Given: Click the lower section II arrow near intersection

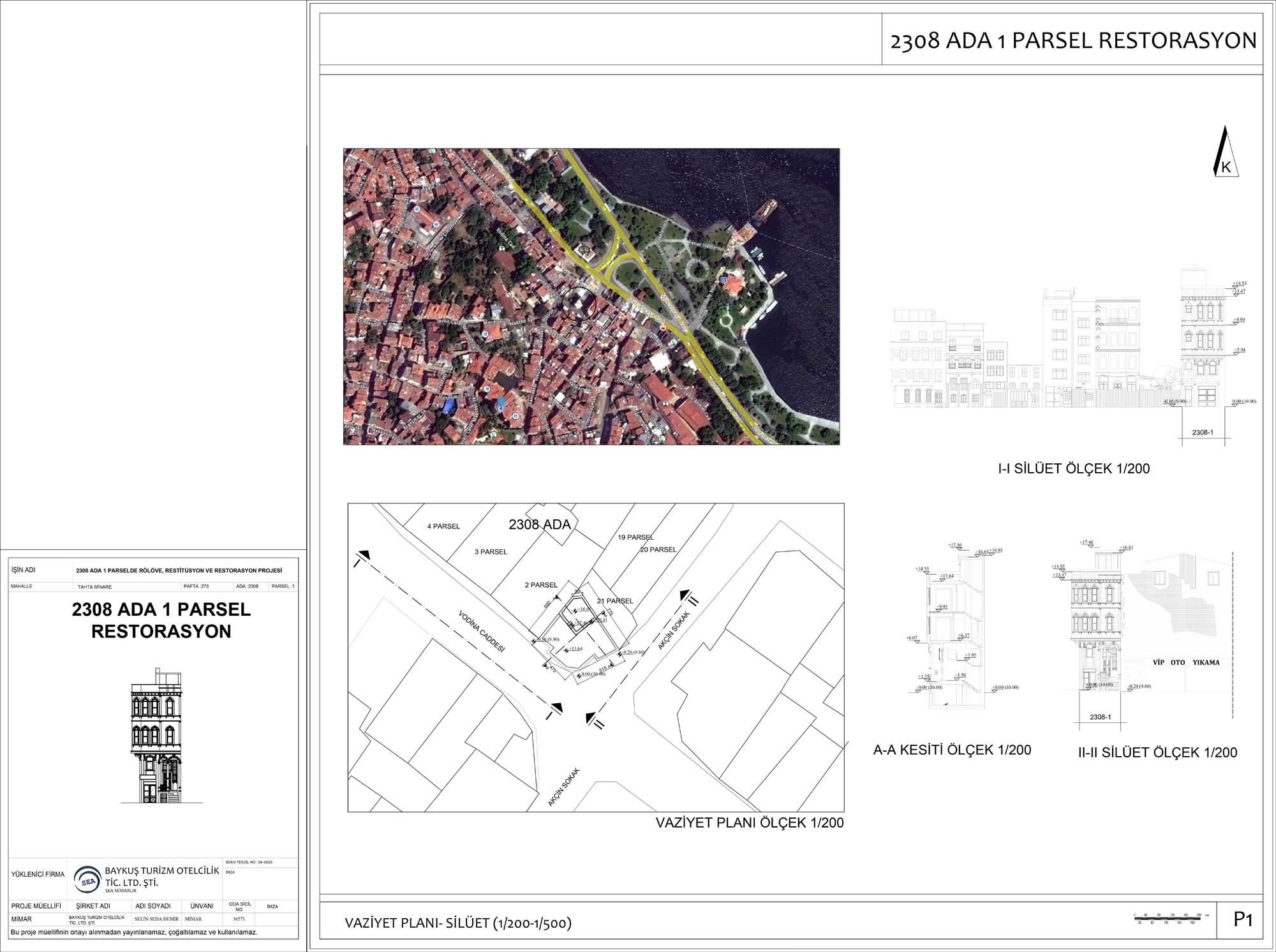Looking at the screenshot, I should coord(593,717).
